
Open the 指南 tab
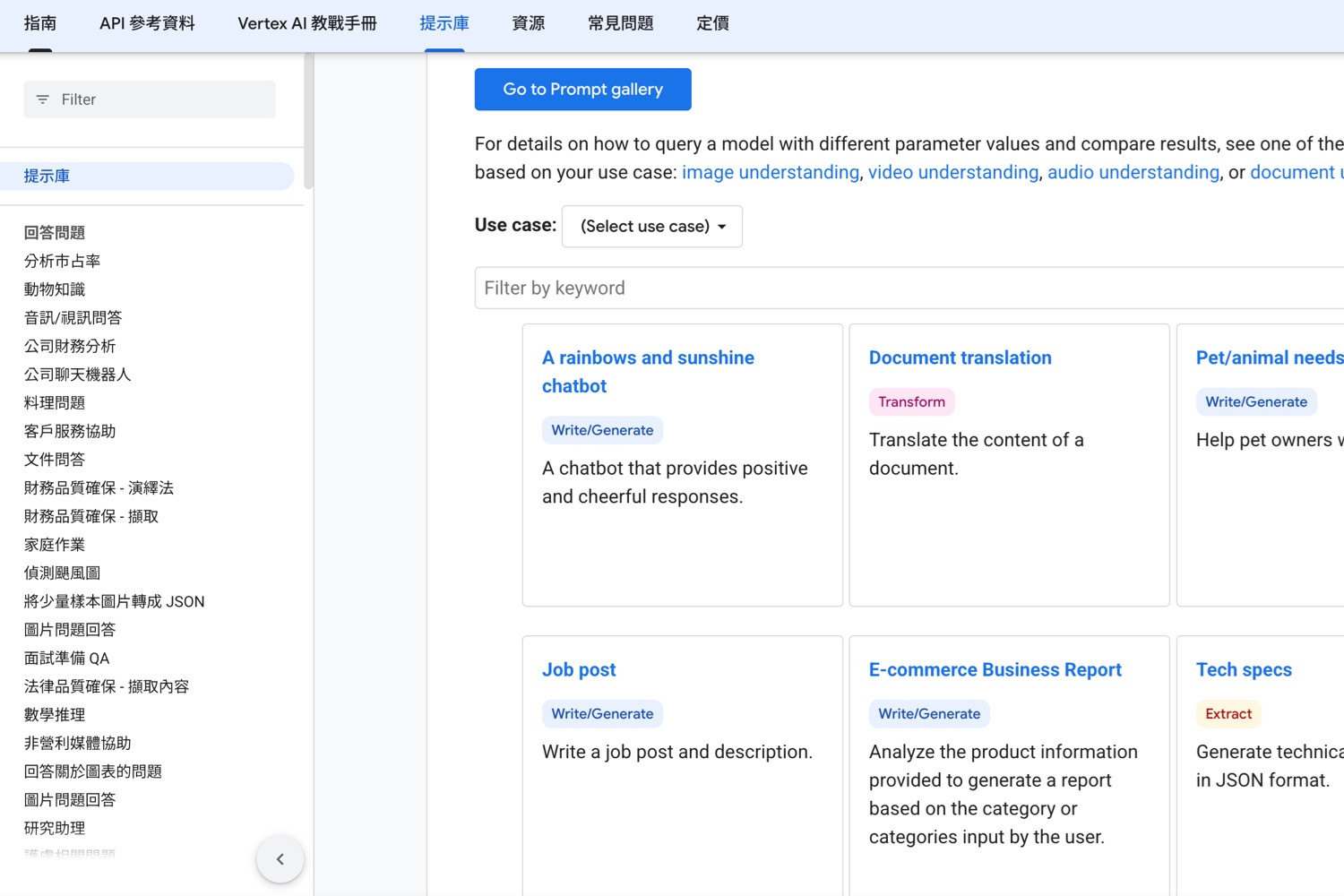(39, 23)
